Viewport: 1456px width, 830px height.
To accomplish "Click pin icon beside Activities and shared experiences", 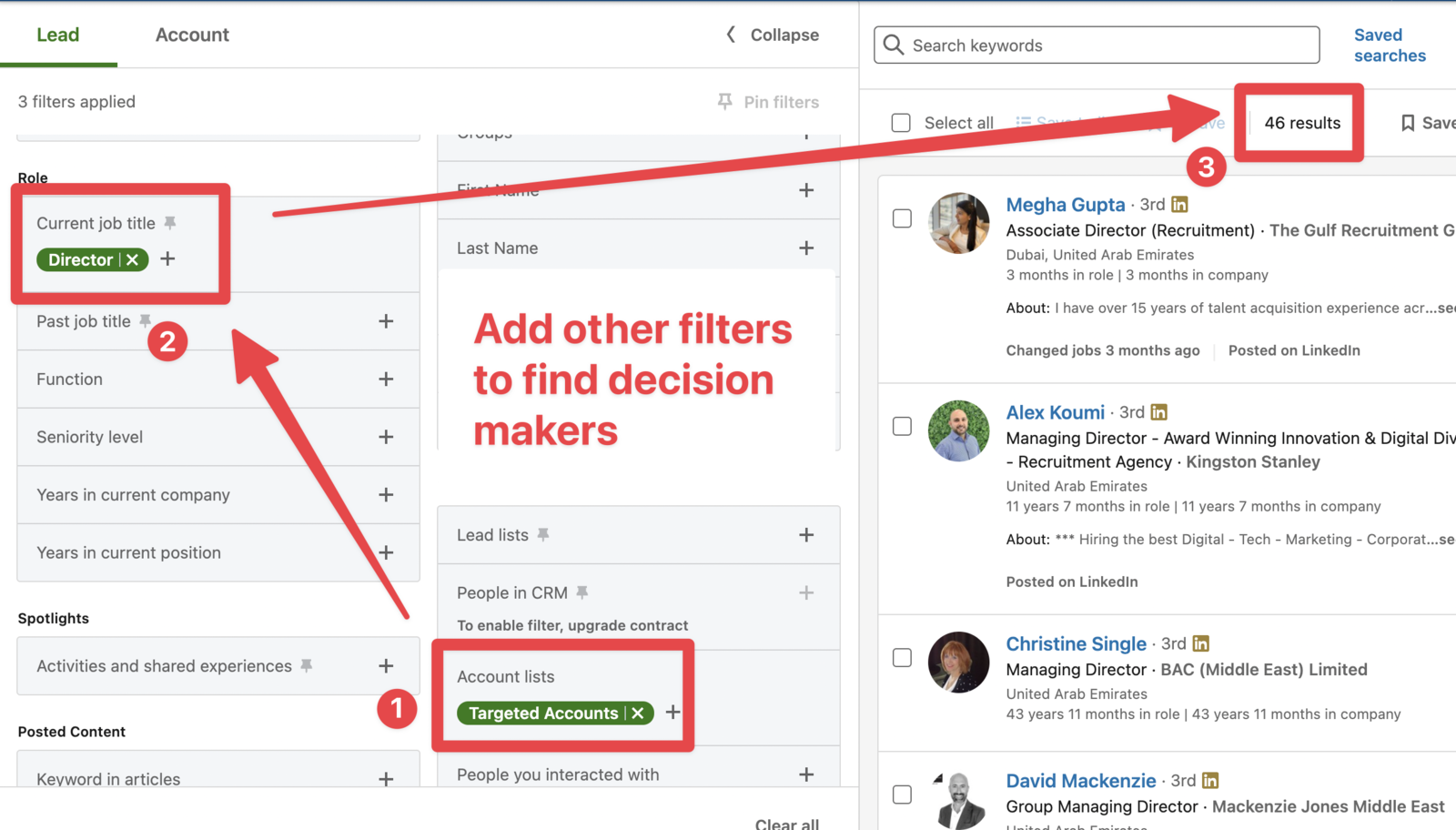I will (x=307, y=666).
